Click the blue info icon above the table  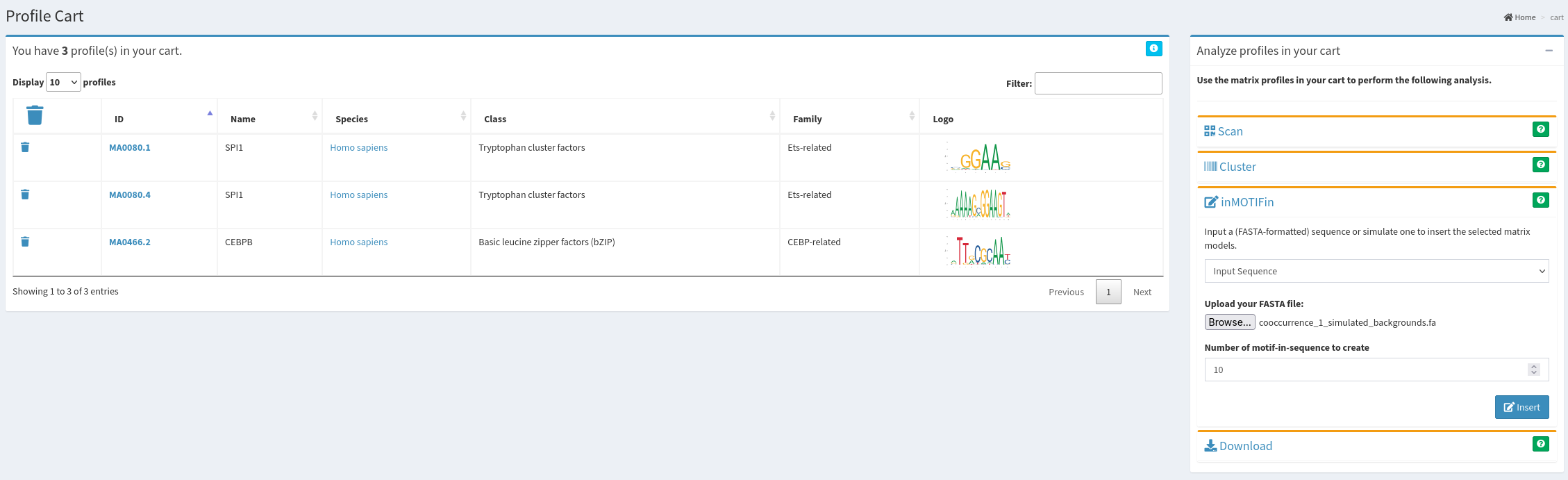[x=1153, y=49]
